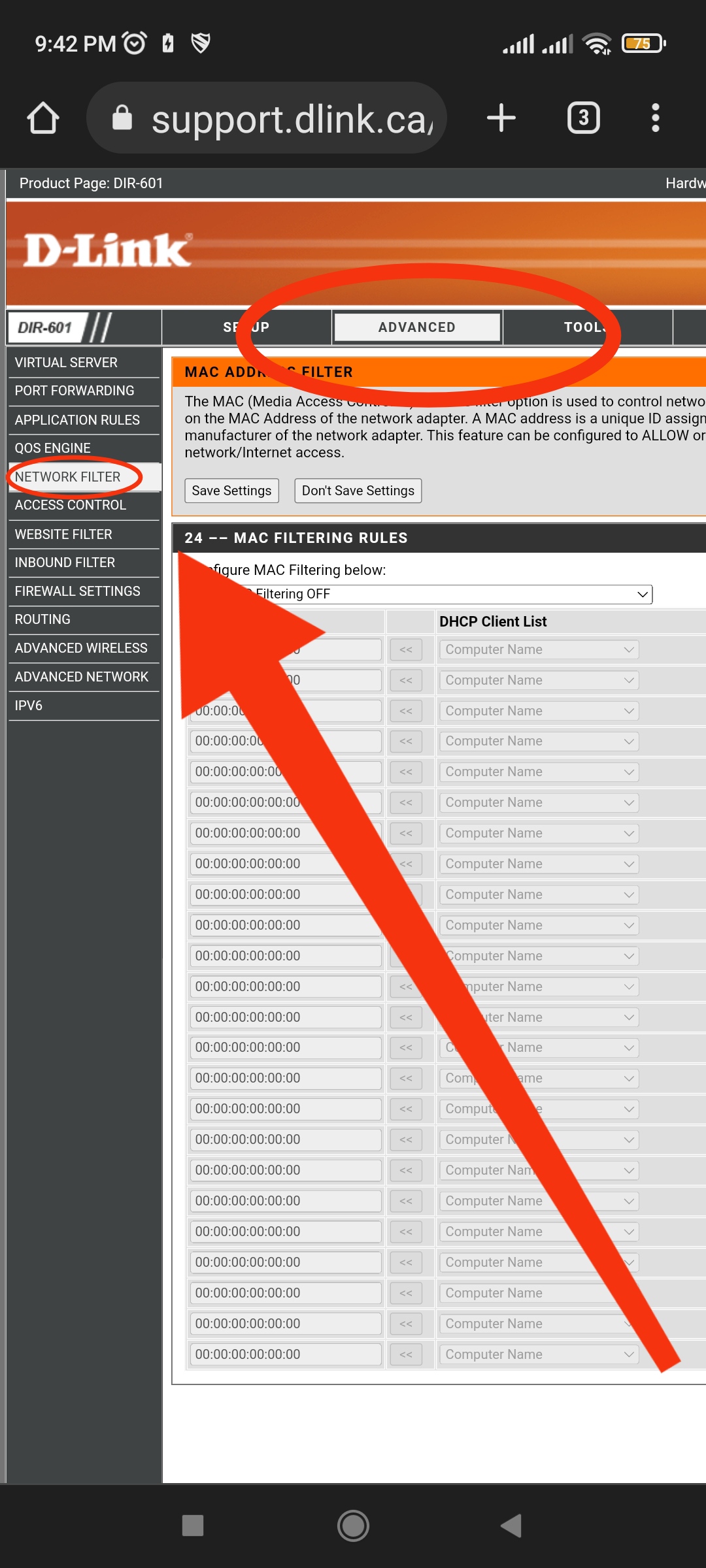This screenshot has width=706, height=1568.
Task: Click the D-Link logo
Action: click(x=108, y=251)
